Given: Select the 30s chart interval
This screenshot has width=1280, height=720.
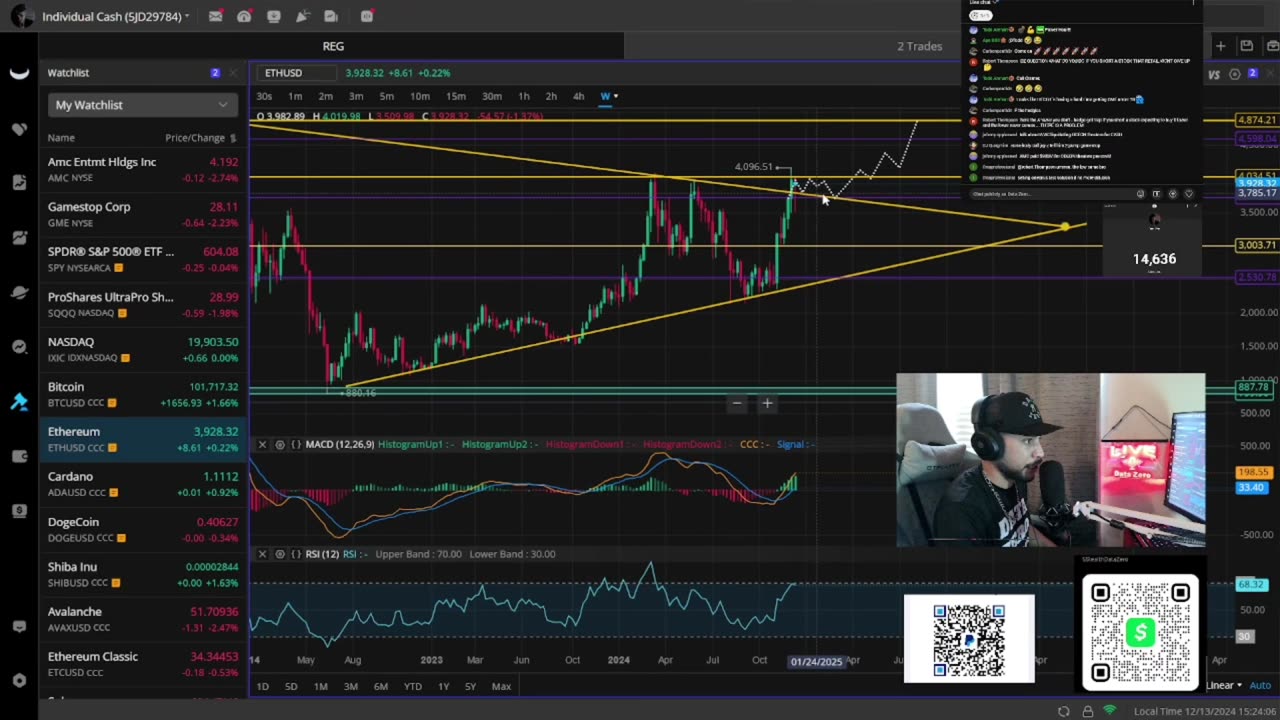Looking at the screenshot, I should (x=264, y=96).
